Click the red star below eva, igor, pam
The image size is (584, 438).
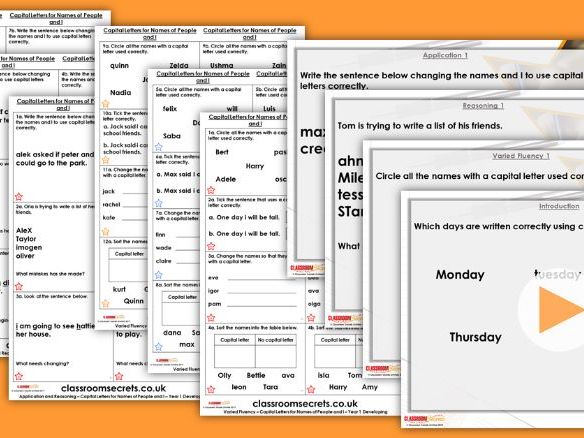click(x=211, y=318)
